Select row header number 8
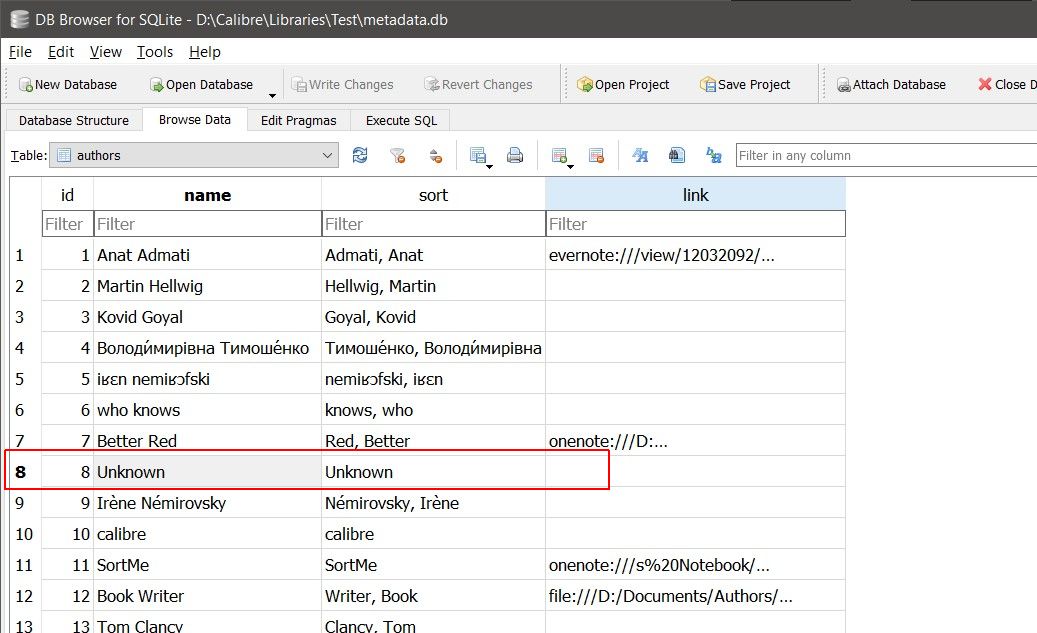This screenshot has width=1037, height=633. tap(25, 472)
